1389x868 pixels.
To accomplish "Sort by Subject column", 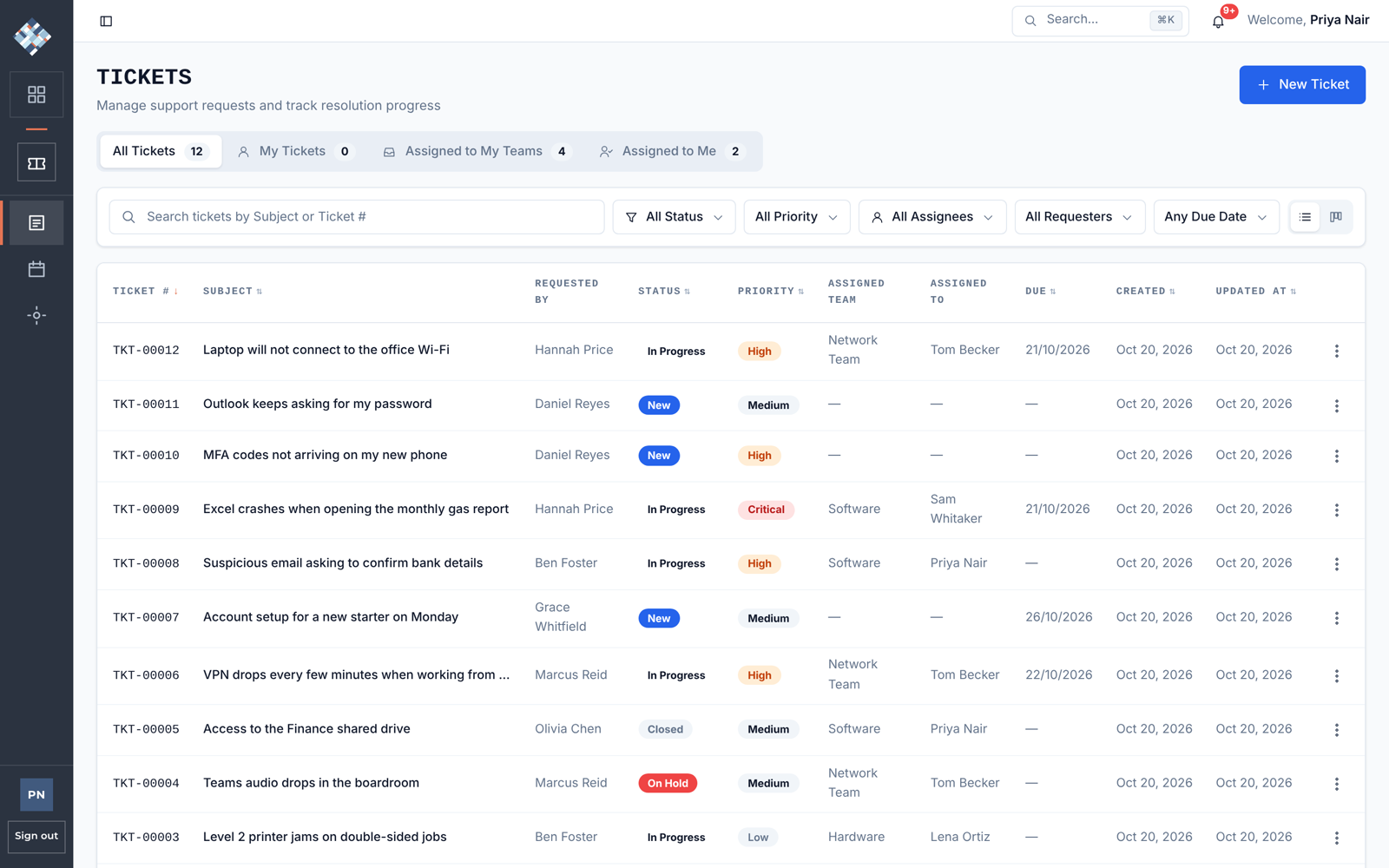I will point(232,292).
